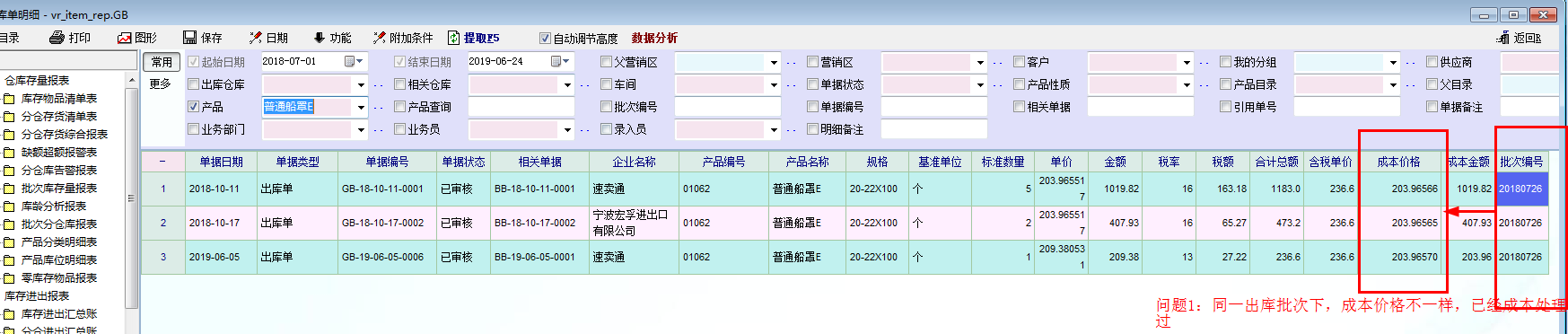The height and width of the screenshot is (334, 1568).
Task: Expand the 营销区 dropdown arrow
Action: point(980,62)
